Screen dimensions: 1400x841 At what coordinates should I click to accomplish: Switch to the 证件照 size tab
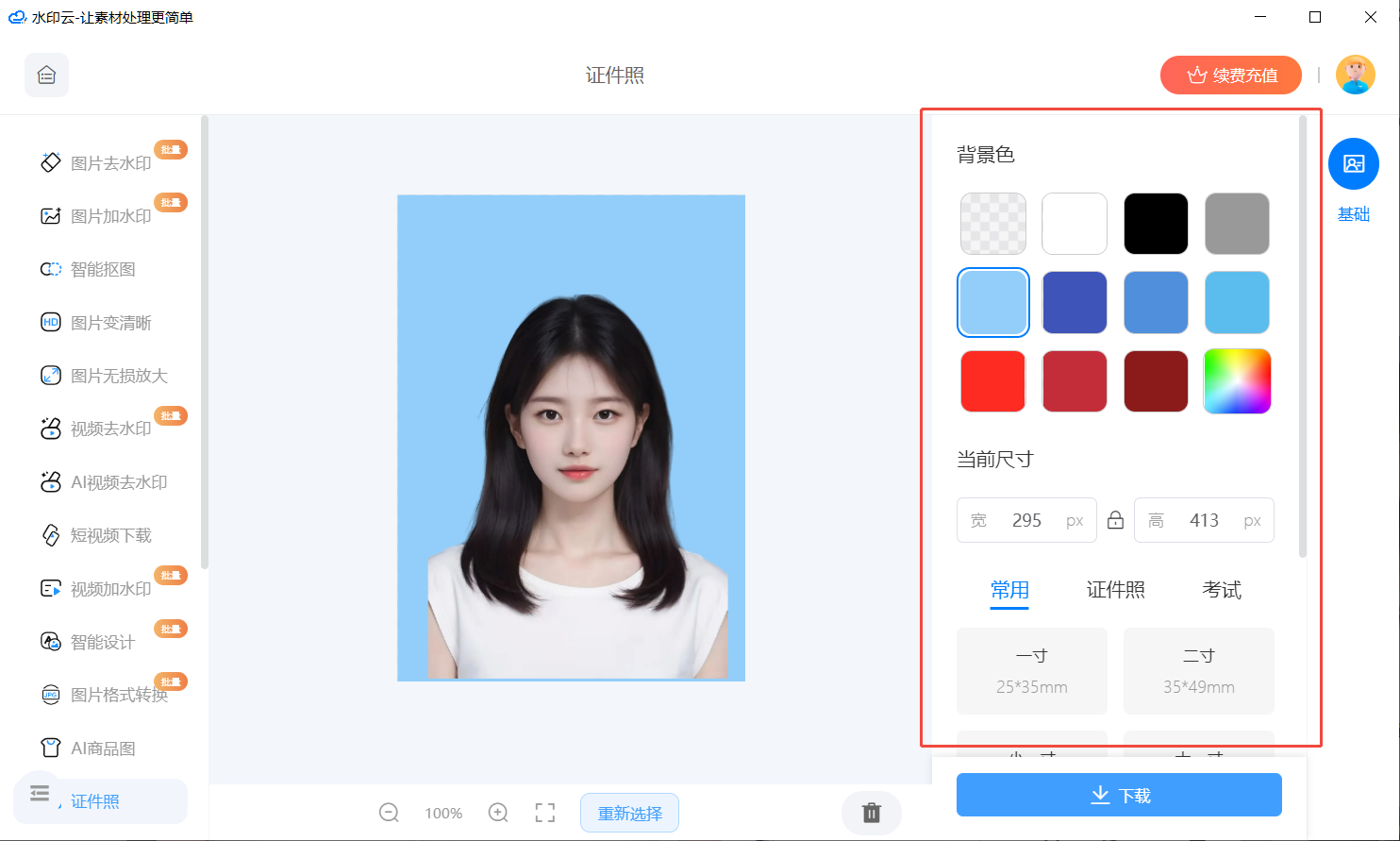[x=1116, y=590]
